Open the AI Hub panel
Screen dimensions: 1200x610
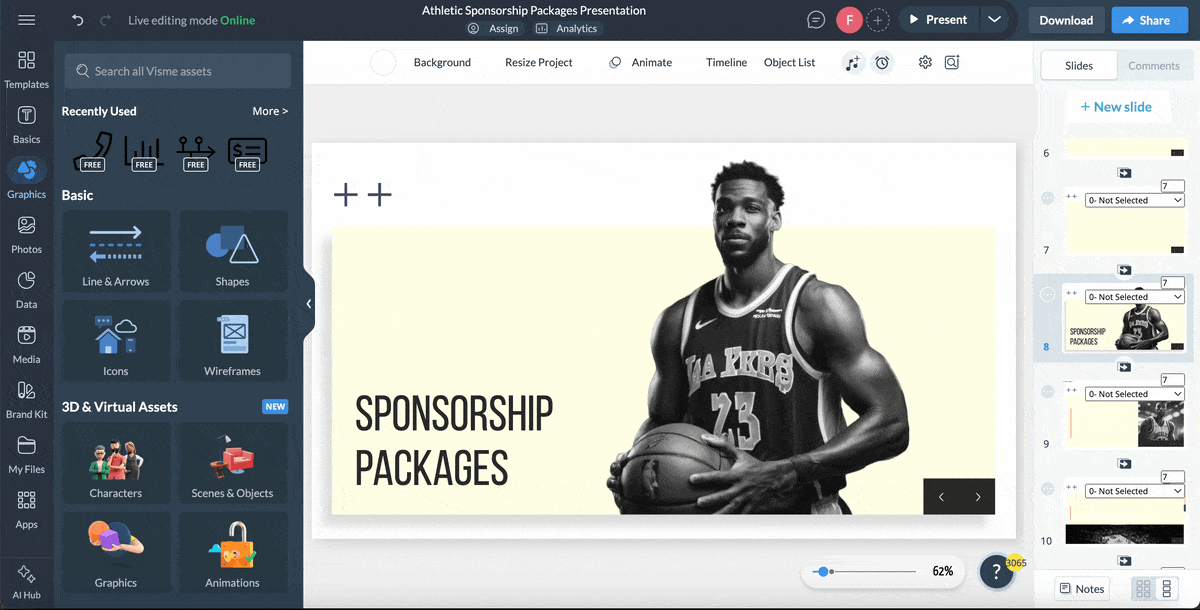pos(27,581)
